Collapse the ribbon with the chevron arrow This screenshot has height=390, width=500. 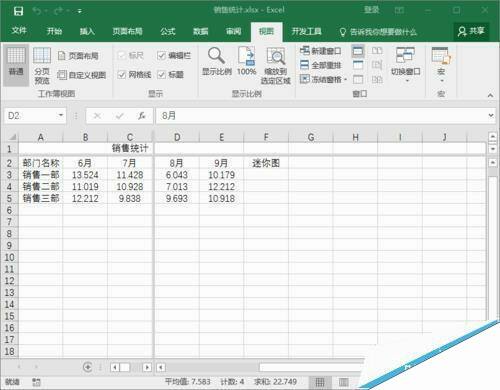coord(490,95)
